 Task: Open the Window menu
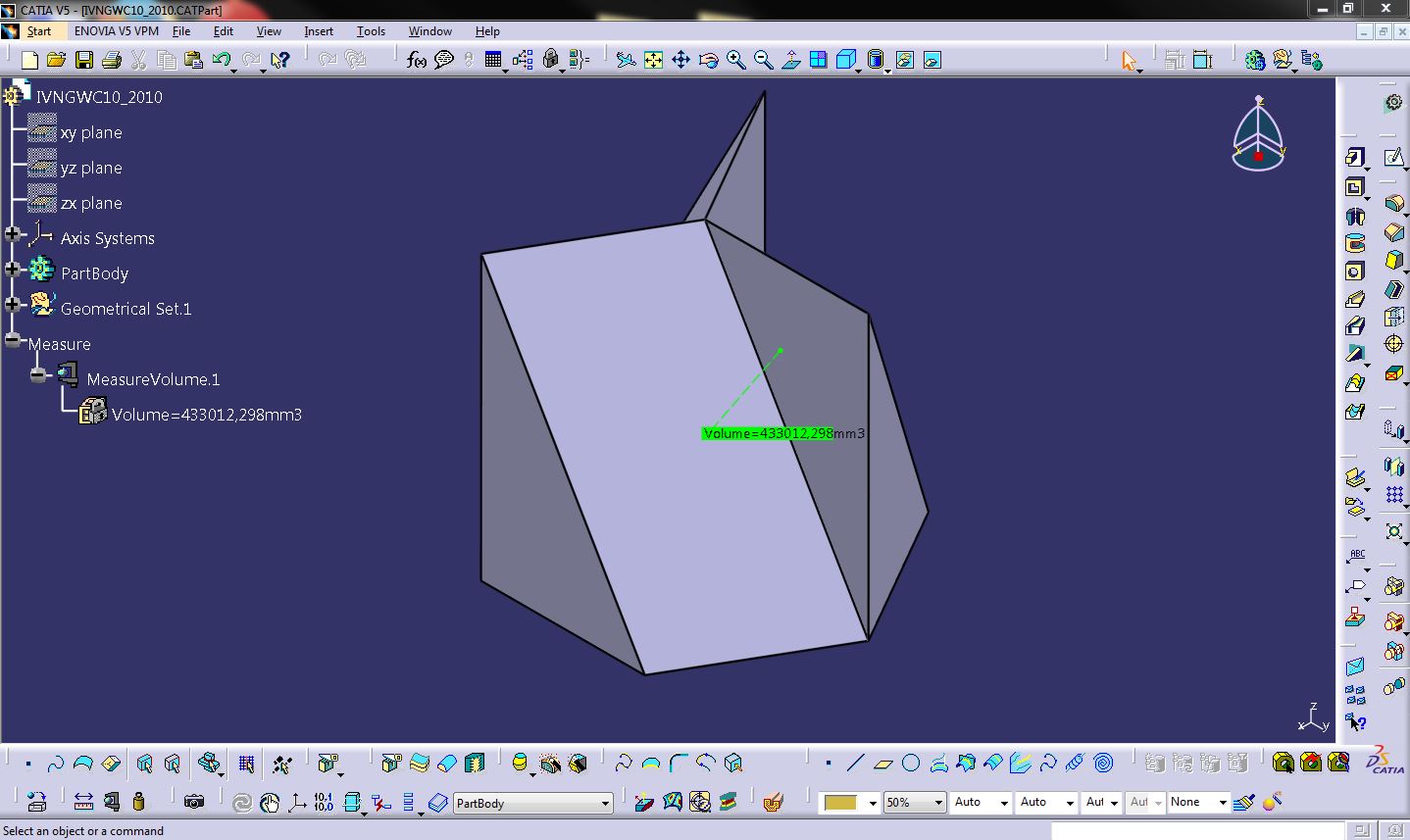[430, 31]
